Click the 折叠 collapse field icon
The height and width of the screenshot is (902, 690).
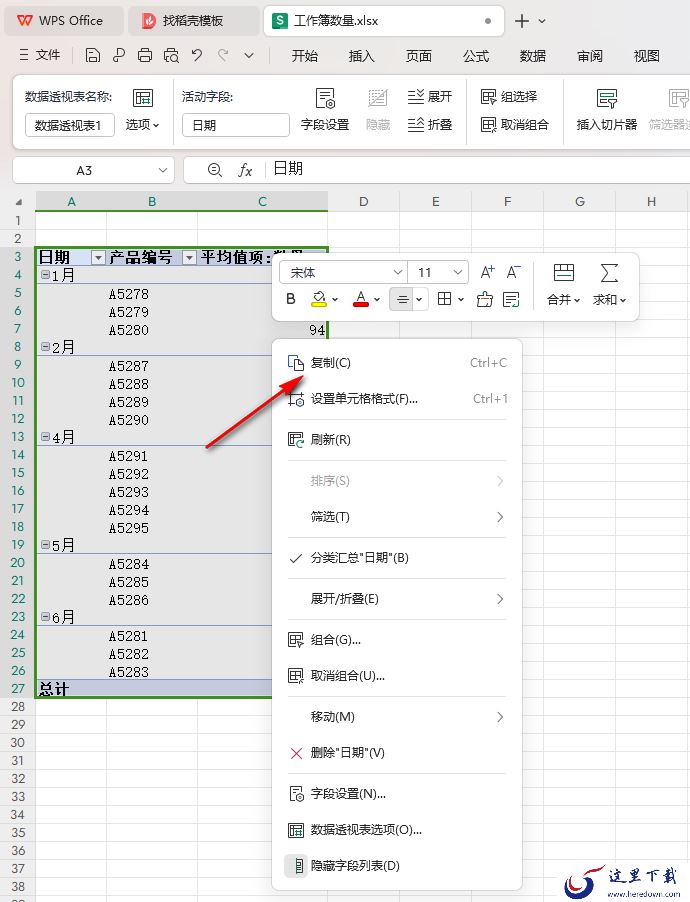tap(415, 124)
